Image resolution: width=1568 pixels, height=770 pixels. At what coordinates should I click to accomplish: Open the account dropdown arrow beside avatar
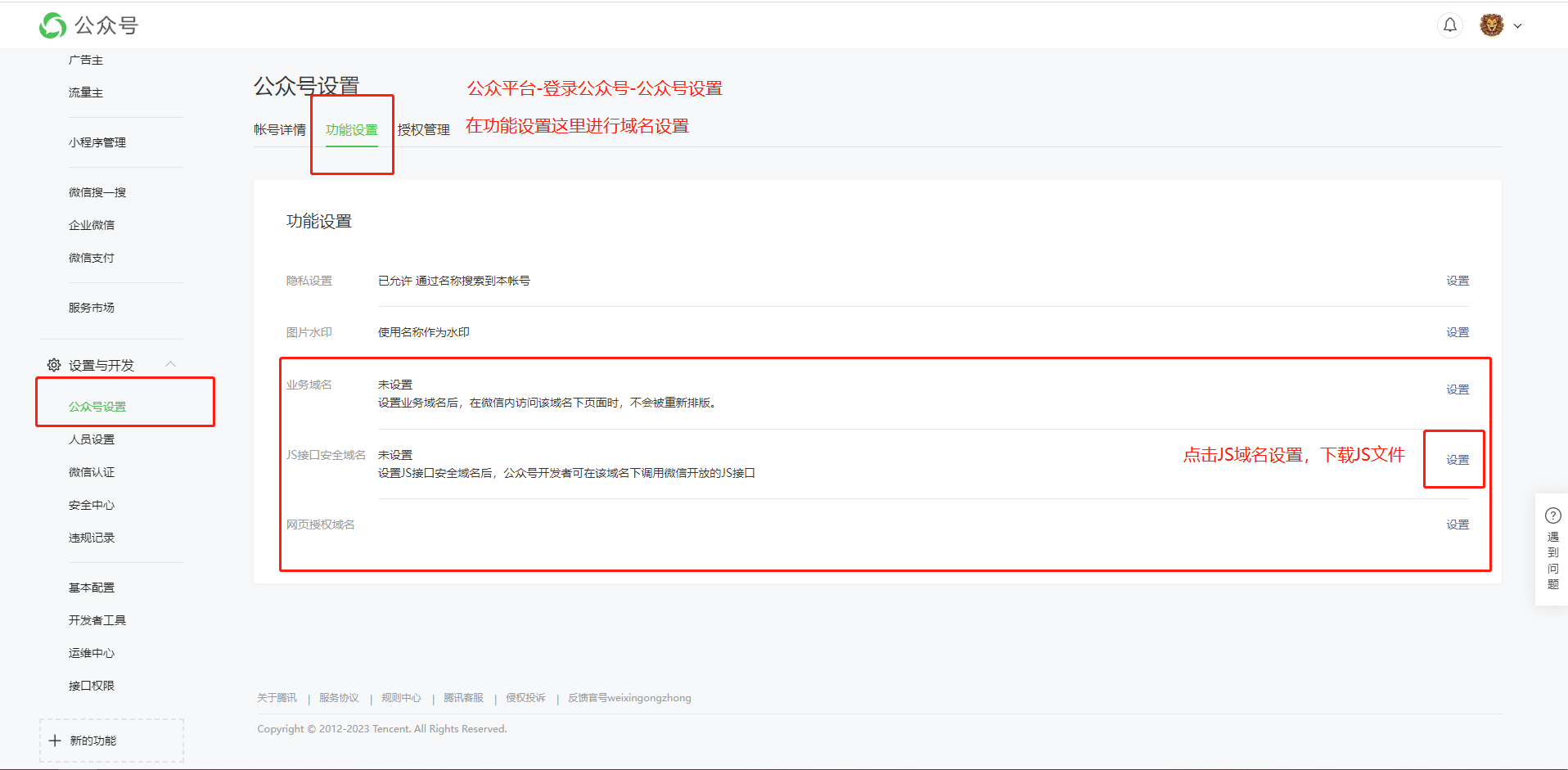click(x=1517, y=26)
